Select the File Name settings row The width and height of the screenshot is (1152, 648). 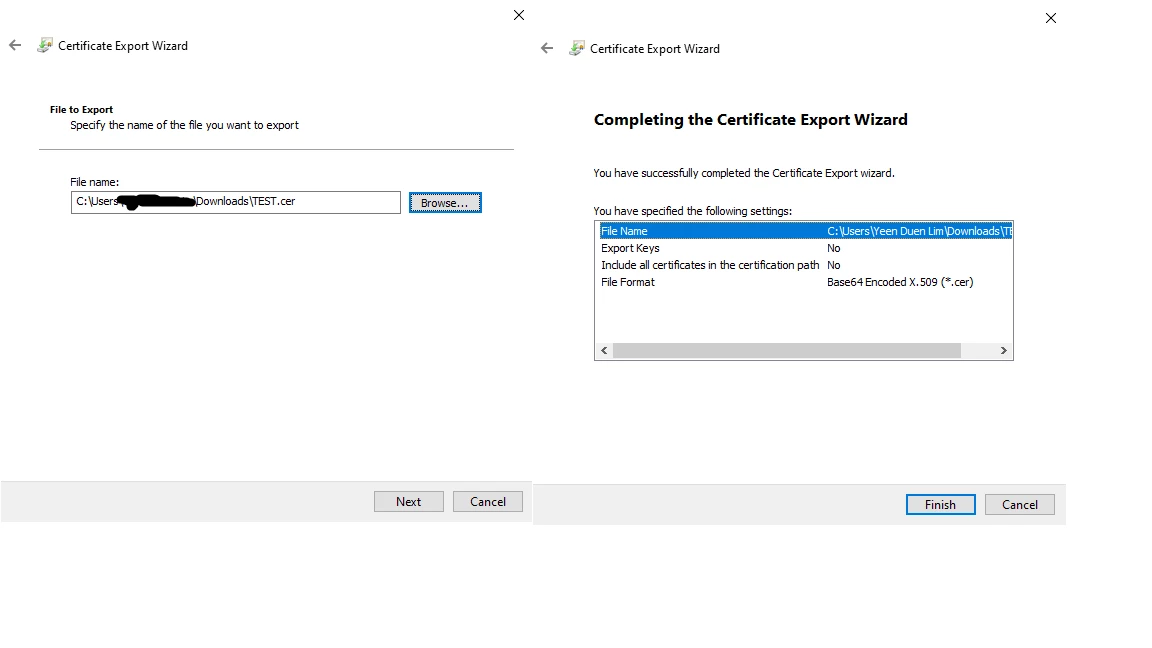806,231
